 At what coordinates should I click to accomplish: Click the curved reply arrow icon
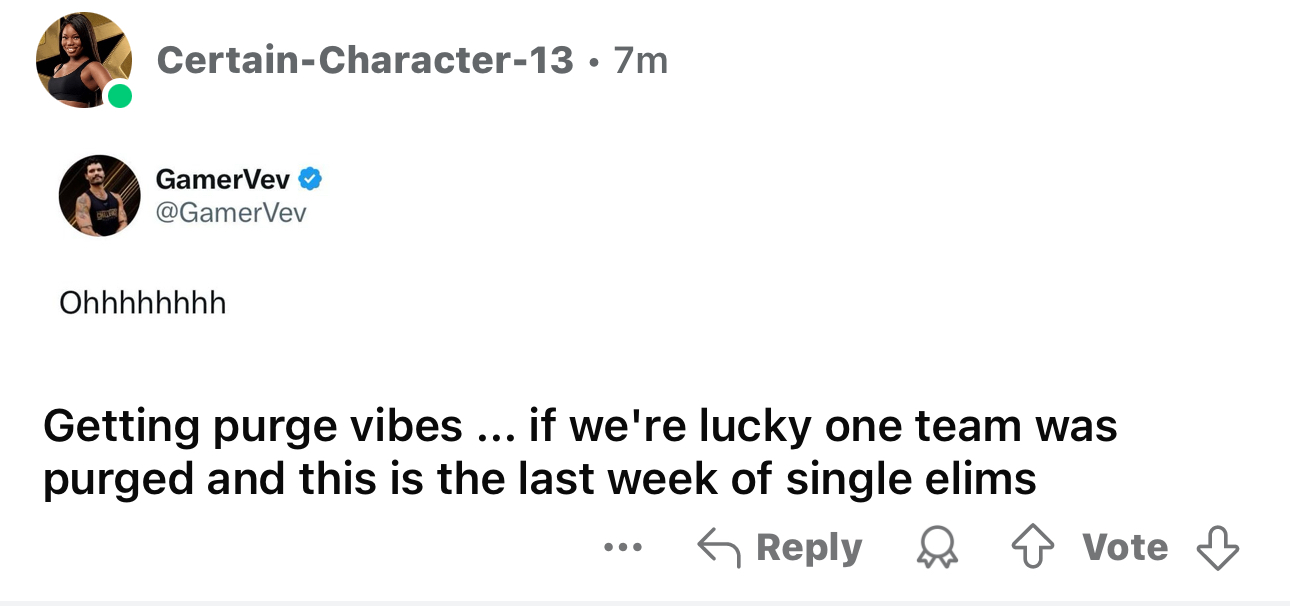tap(717, 548)
